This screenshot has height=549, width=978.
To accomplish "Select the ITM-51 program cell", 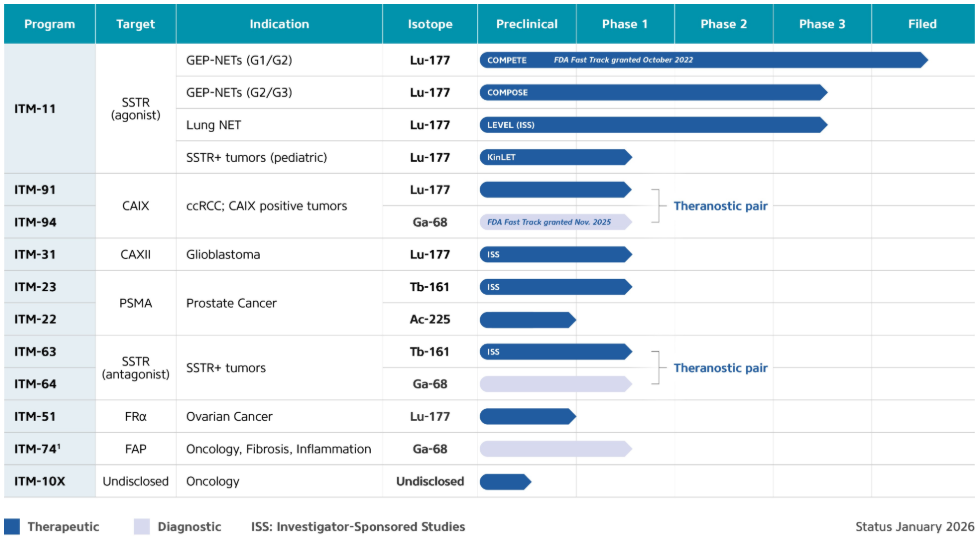I will click(x=49, y=416).
